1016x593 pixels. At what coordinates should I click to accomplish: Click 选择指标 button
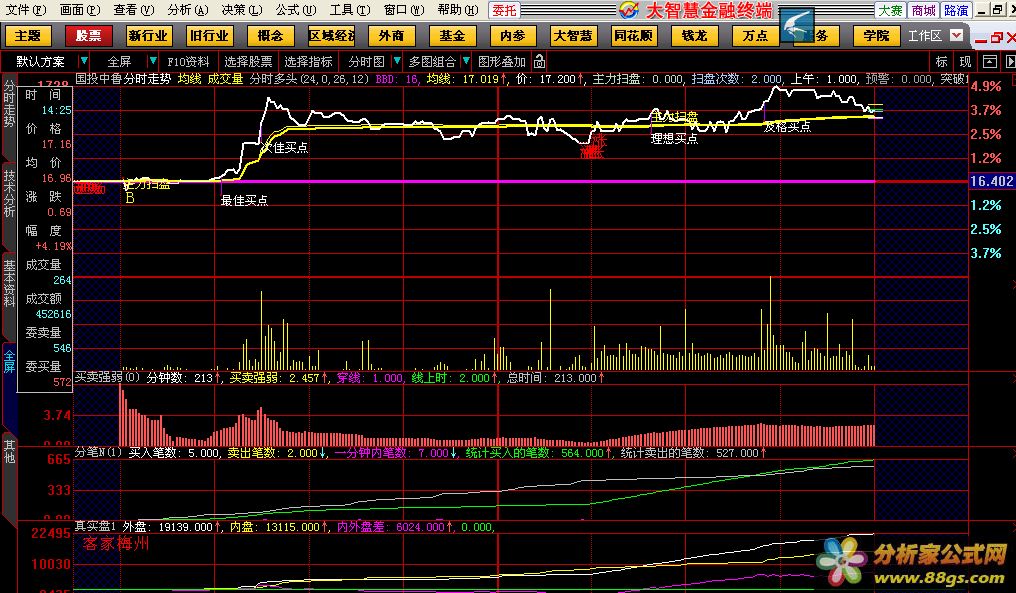point(308,62)
